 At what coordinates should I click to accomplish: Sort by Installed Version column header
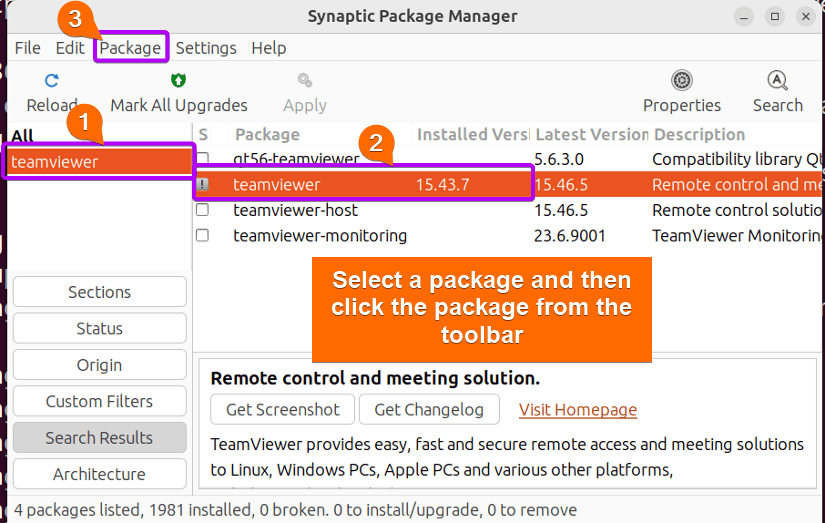coord(472,135)
